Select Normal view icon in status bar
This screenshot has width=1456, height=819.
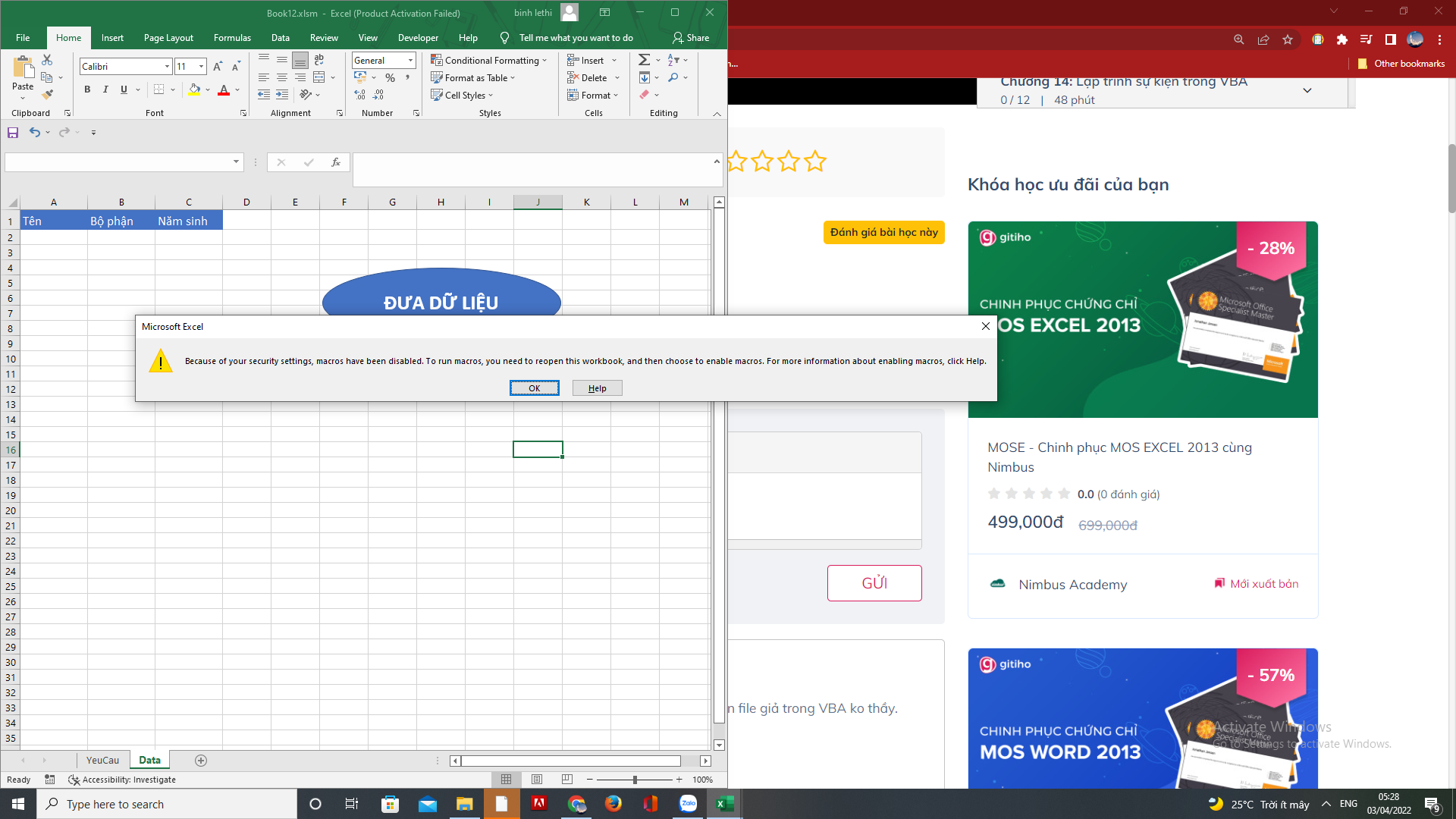pyautogui.click(x=507, y=780)
